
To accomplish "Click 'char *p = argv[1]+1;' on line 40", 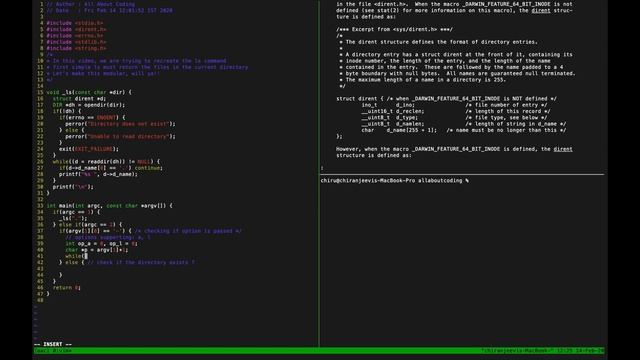I will [x=97, y=250].
